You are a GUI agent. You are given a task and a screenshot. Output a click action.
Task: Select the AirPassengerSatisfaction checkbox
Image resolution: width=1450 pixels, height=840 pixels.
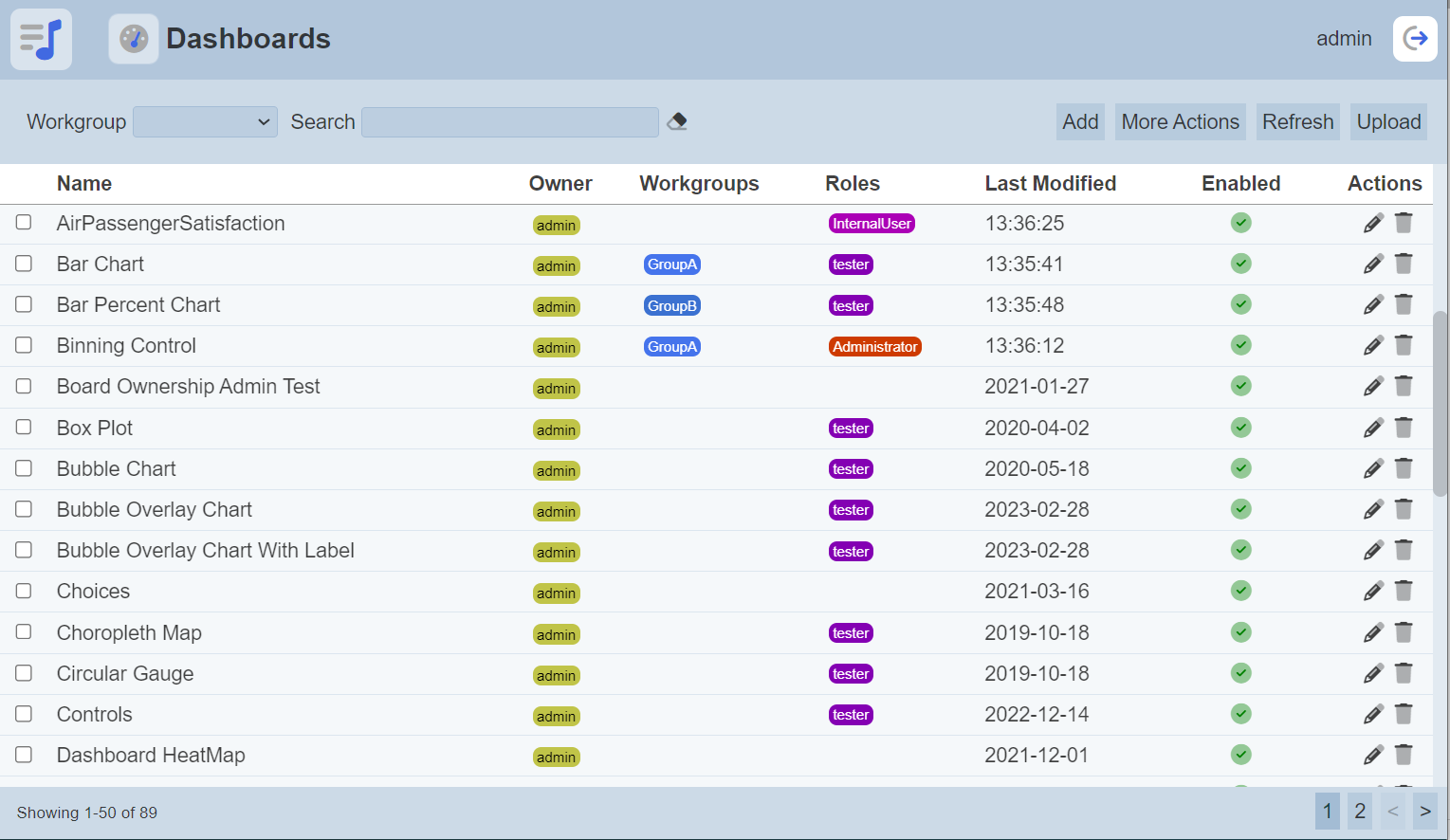coord(24,222)
